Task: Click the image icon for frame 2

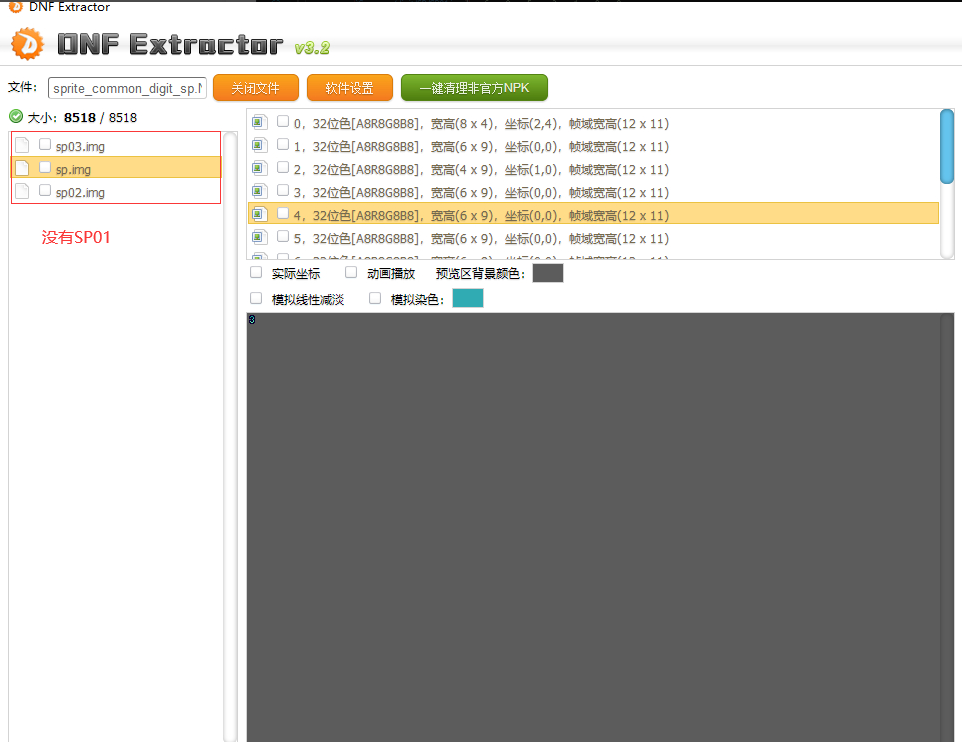Action: (259, 169)
